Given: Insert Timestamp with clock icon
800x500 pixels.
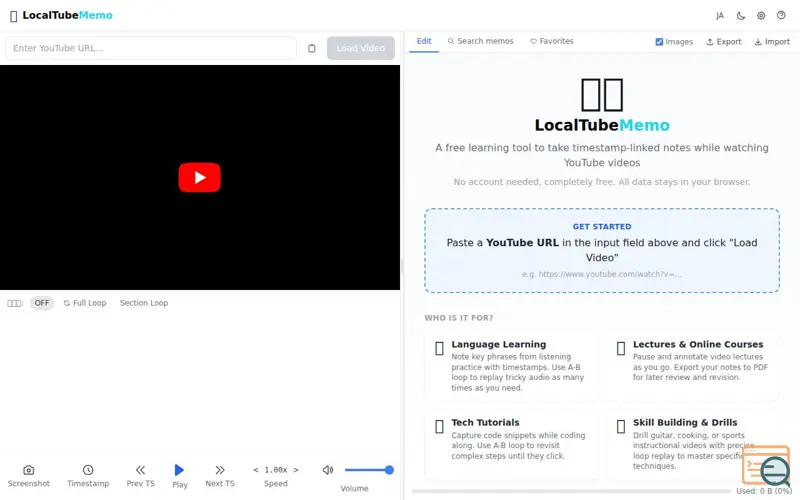Looking at the screenshot, I should click(x=88, y=470).
